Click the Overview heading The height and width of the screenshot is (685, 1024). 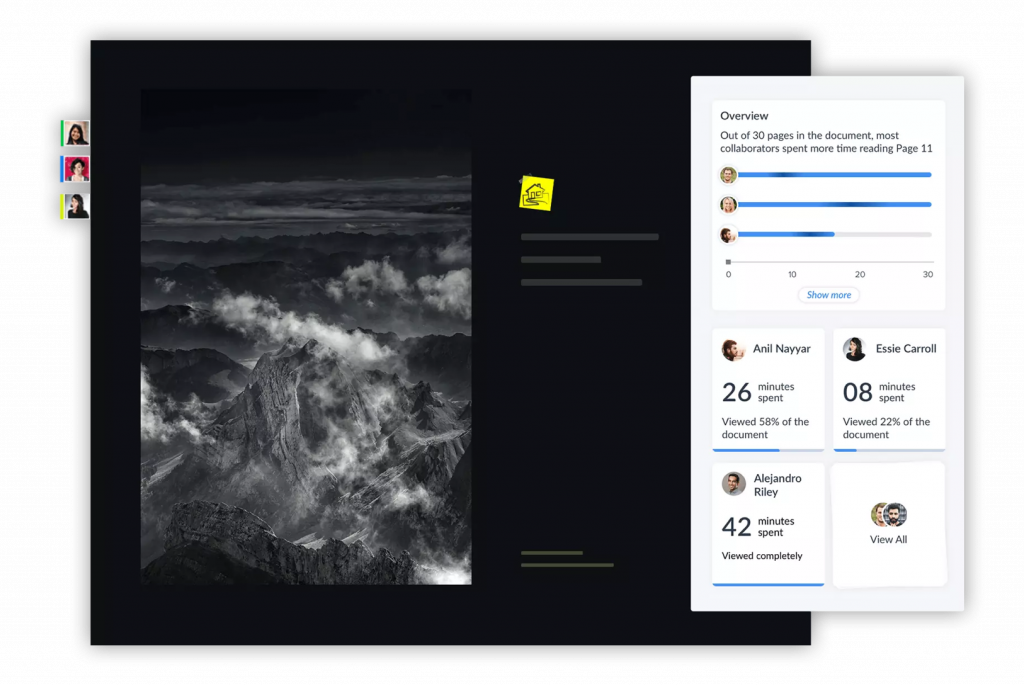[x=744, y=116]
